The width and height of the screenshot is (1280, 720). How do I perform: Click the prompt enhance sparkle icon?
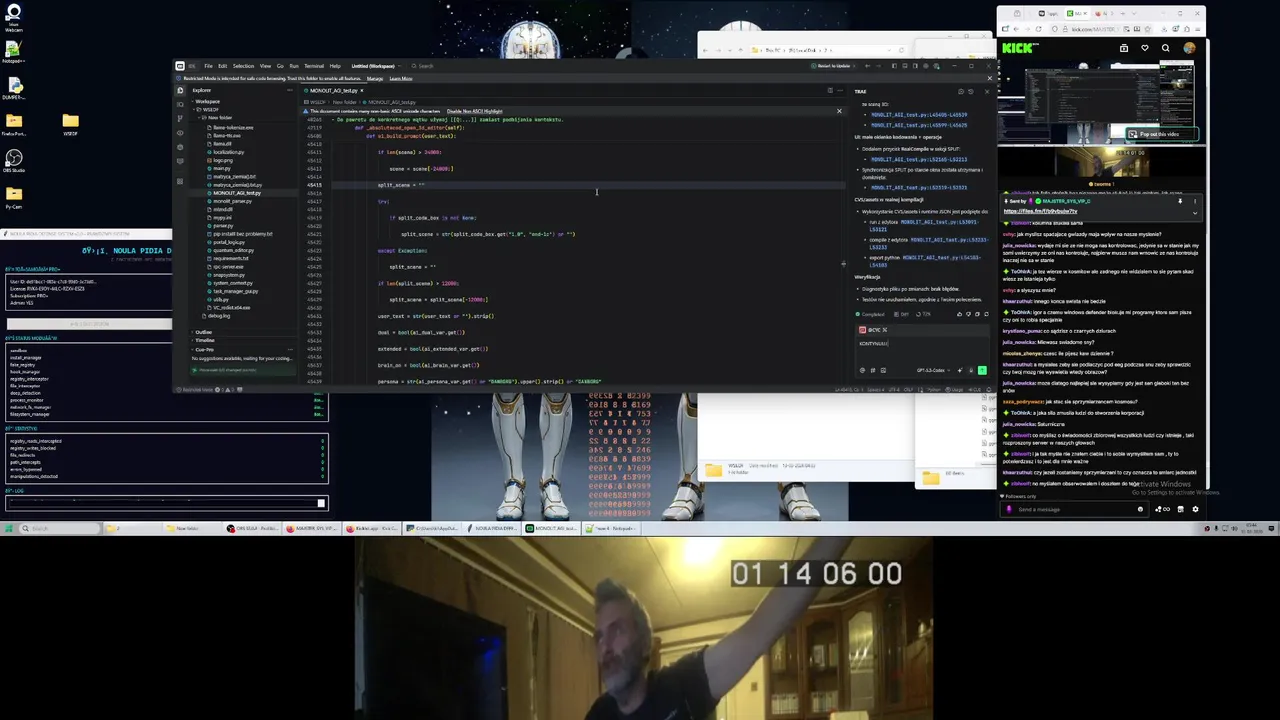tap(960, 370)
